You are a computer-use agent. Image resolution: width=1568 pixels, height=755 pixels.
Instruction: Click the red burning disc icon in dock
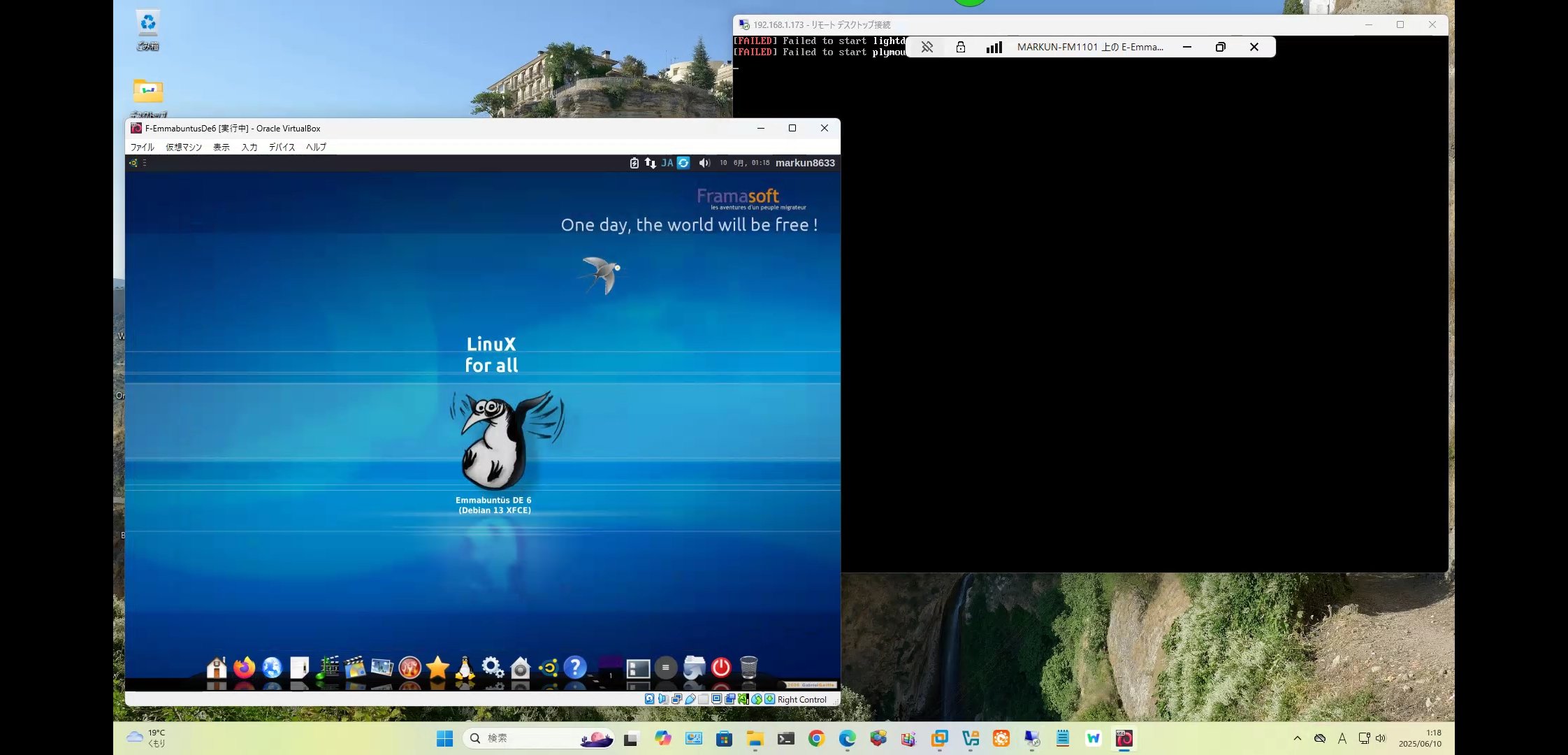pyautogui.click(x=410, y=668)
